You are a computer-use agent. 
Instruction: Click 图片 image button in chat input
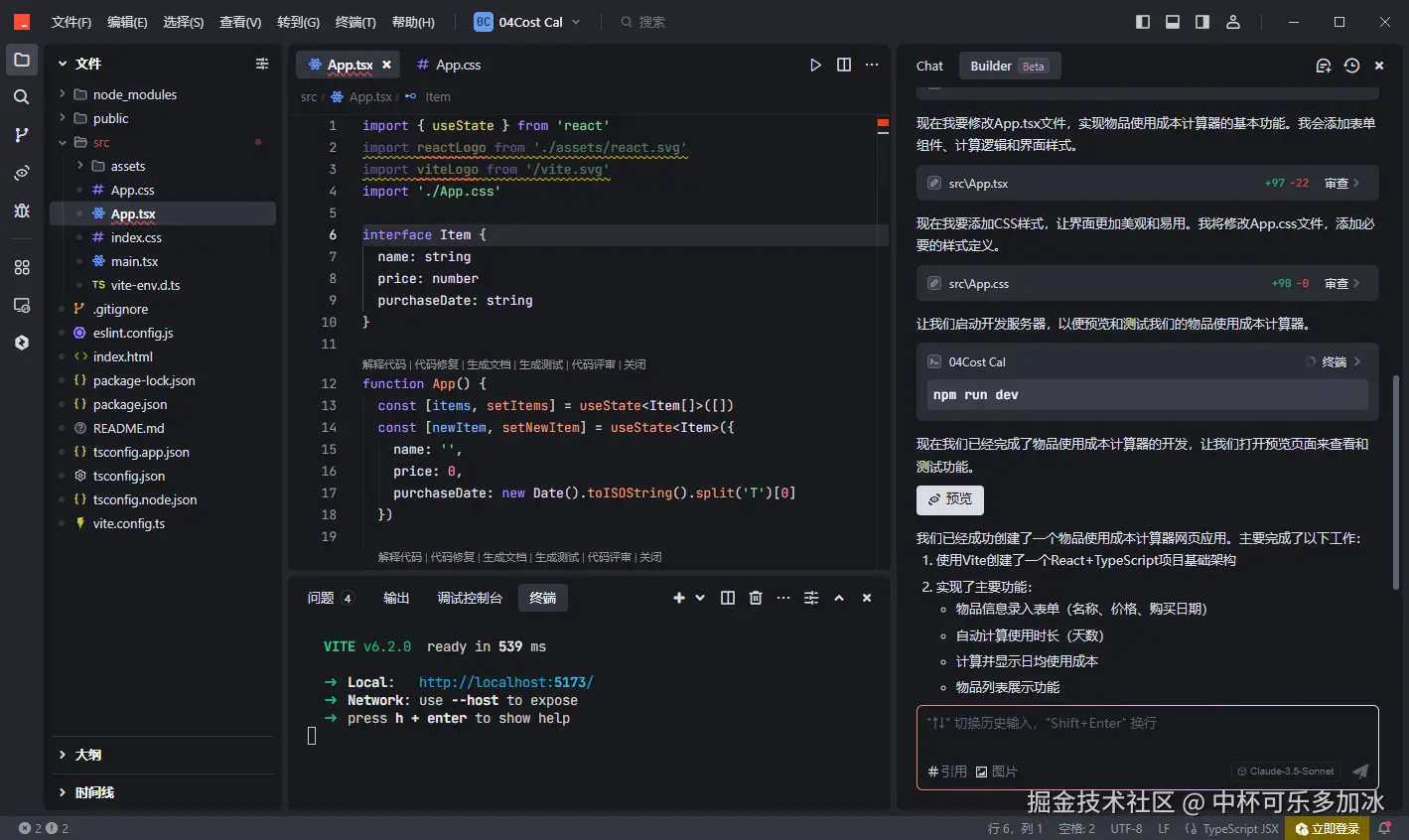coord(996,771)
